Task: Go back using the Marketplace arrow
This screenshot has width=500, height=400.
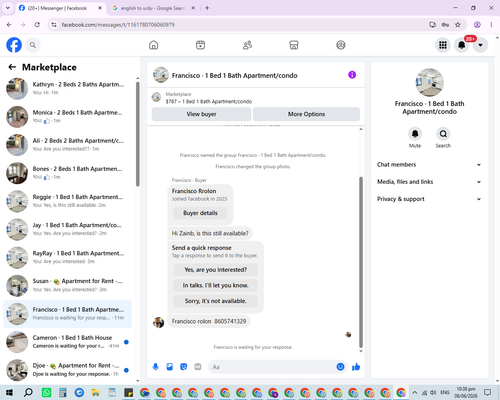Action: [x=12, y=67]
